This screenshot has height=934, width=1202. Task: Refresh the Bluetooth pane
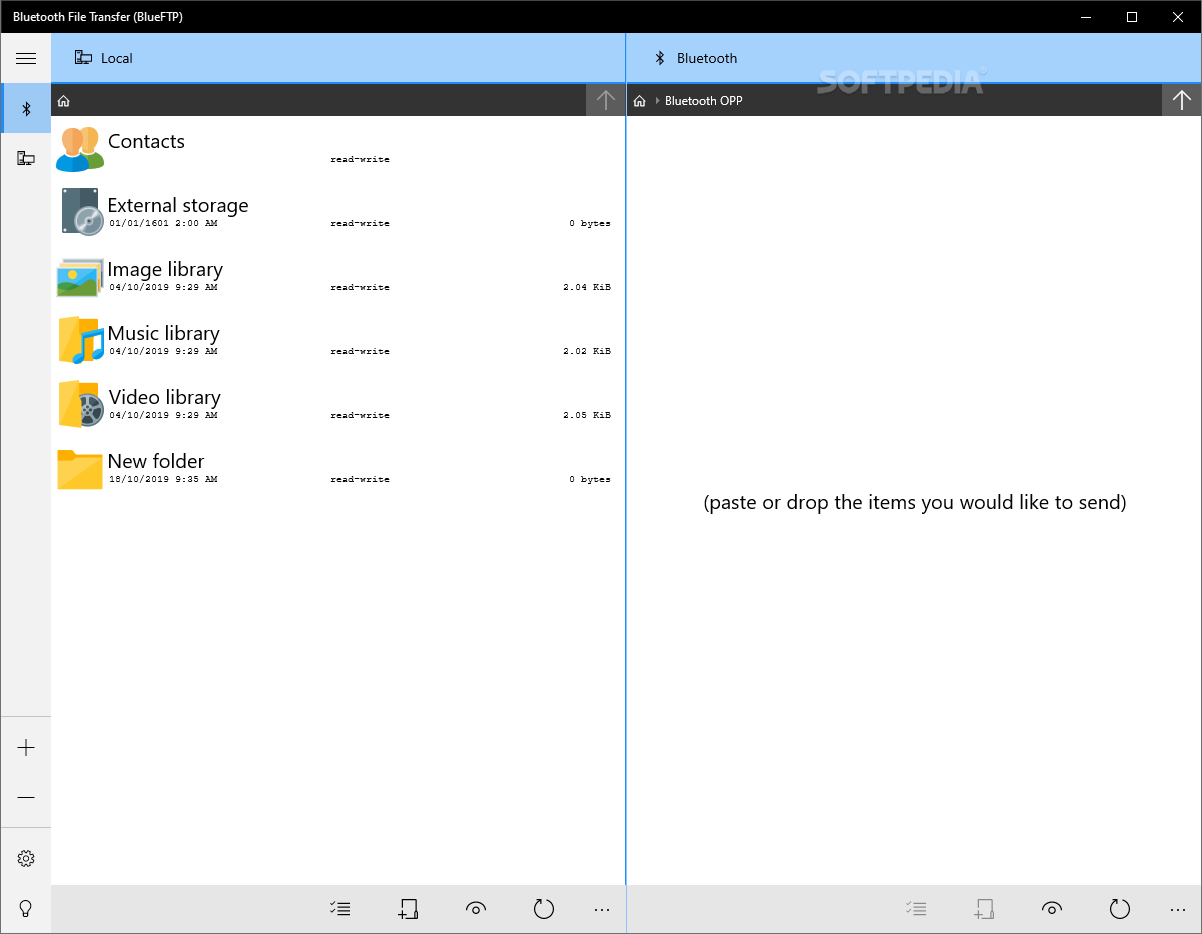[1120, 909]
